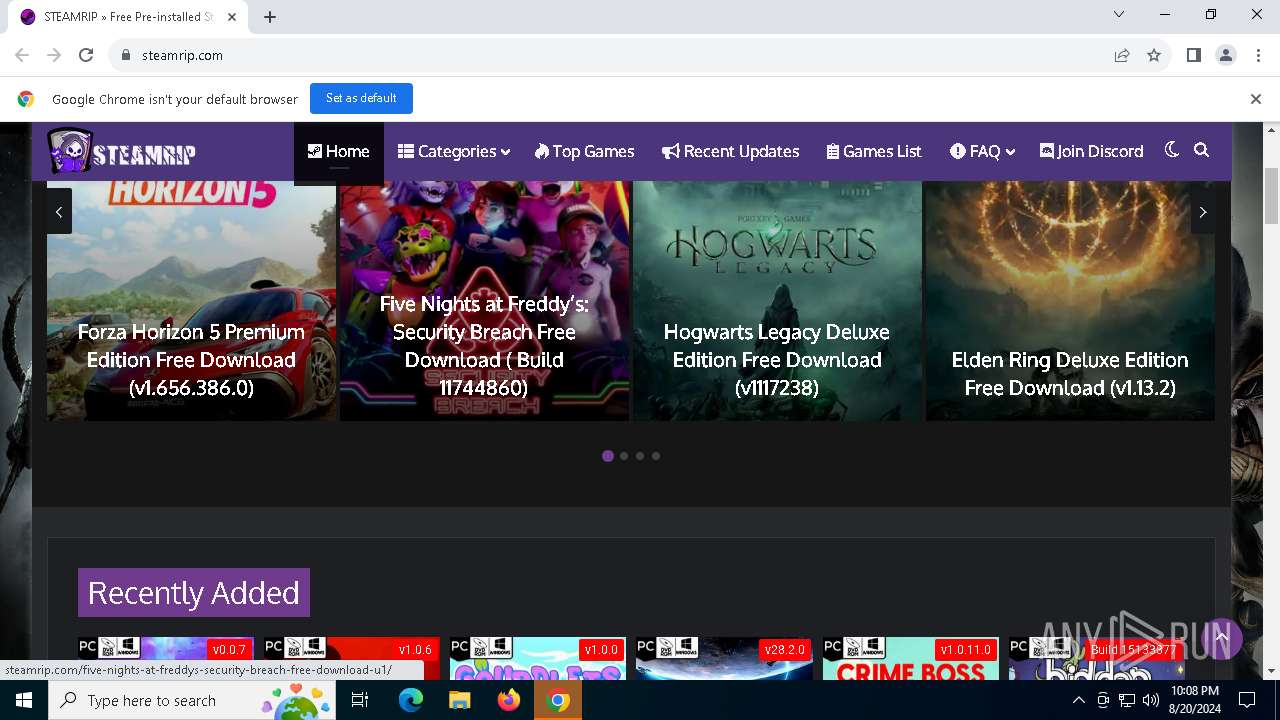Open the Join Discord link

tap(1091, 151)
